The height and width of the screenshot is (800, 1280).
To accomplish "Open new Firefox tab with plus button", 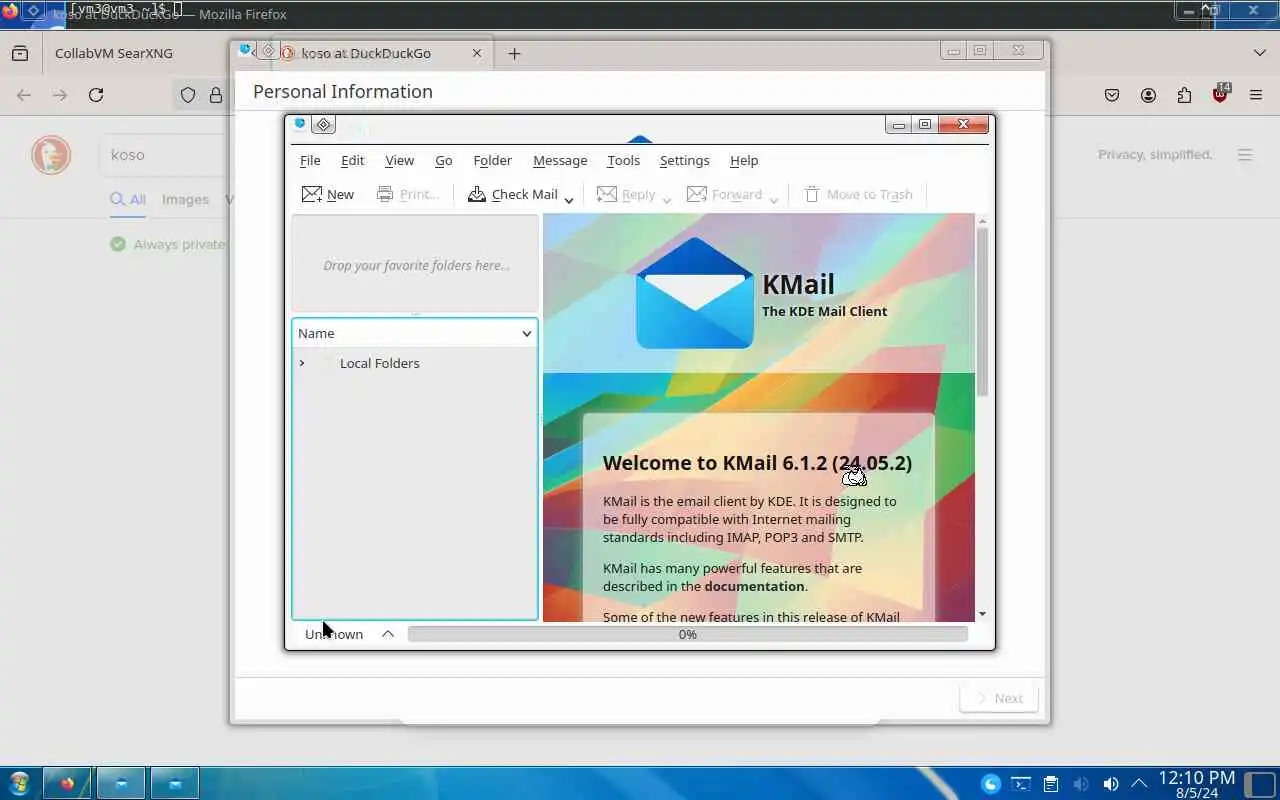I will (x=514, y=54).
